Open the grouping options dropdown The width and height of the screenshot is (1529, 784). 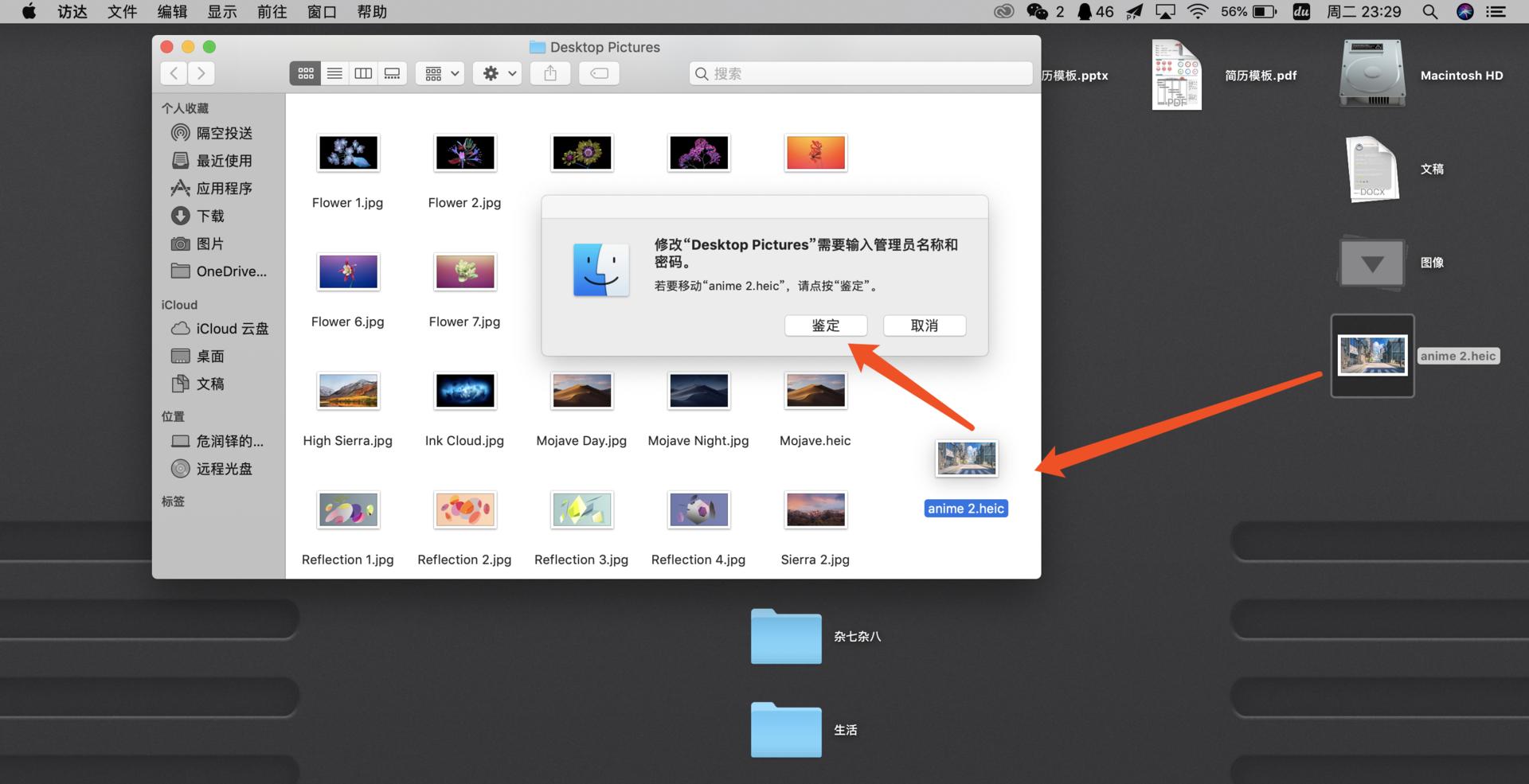click(440, 72)
